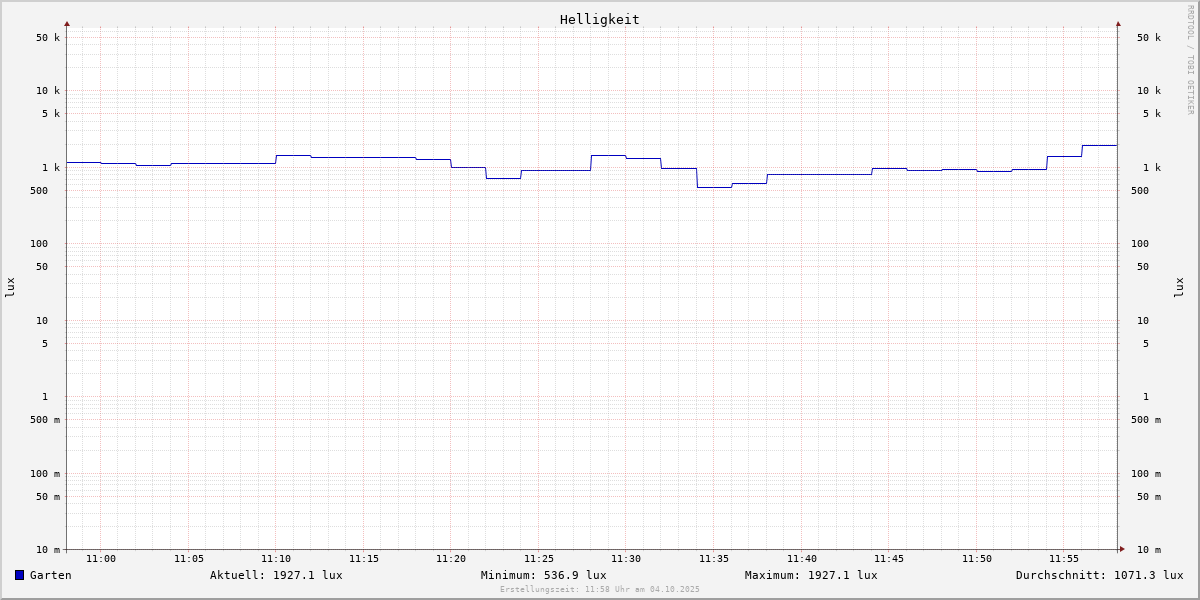
Task: Click the 11:15 time axis label
Action: point(364,559)
